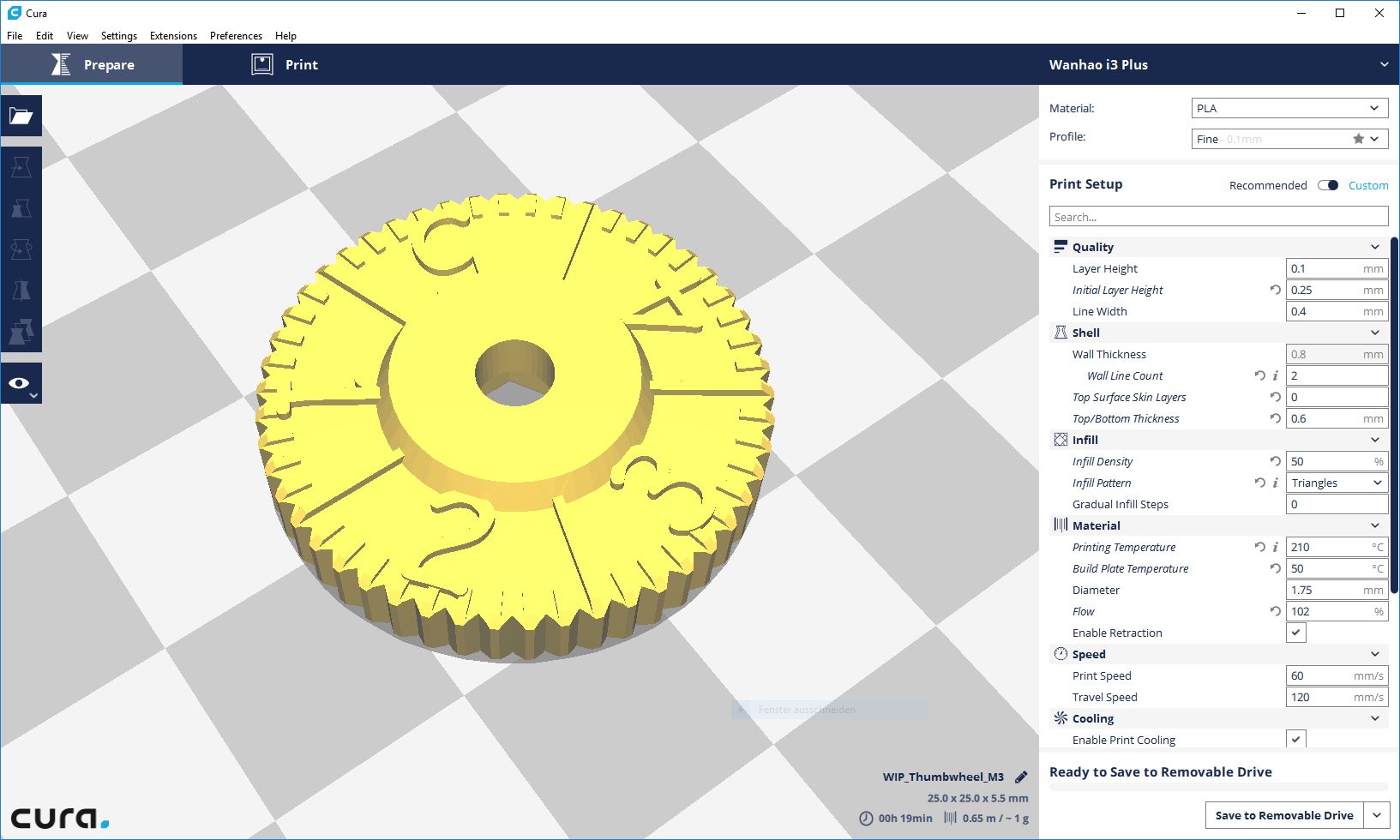This screenshot has height=840, width=1400.
Task: Collapse the Speed section chevron
Action: click(x=1375, y=654)
